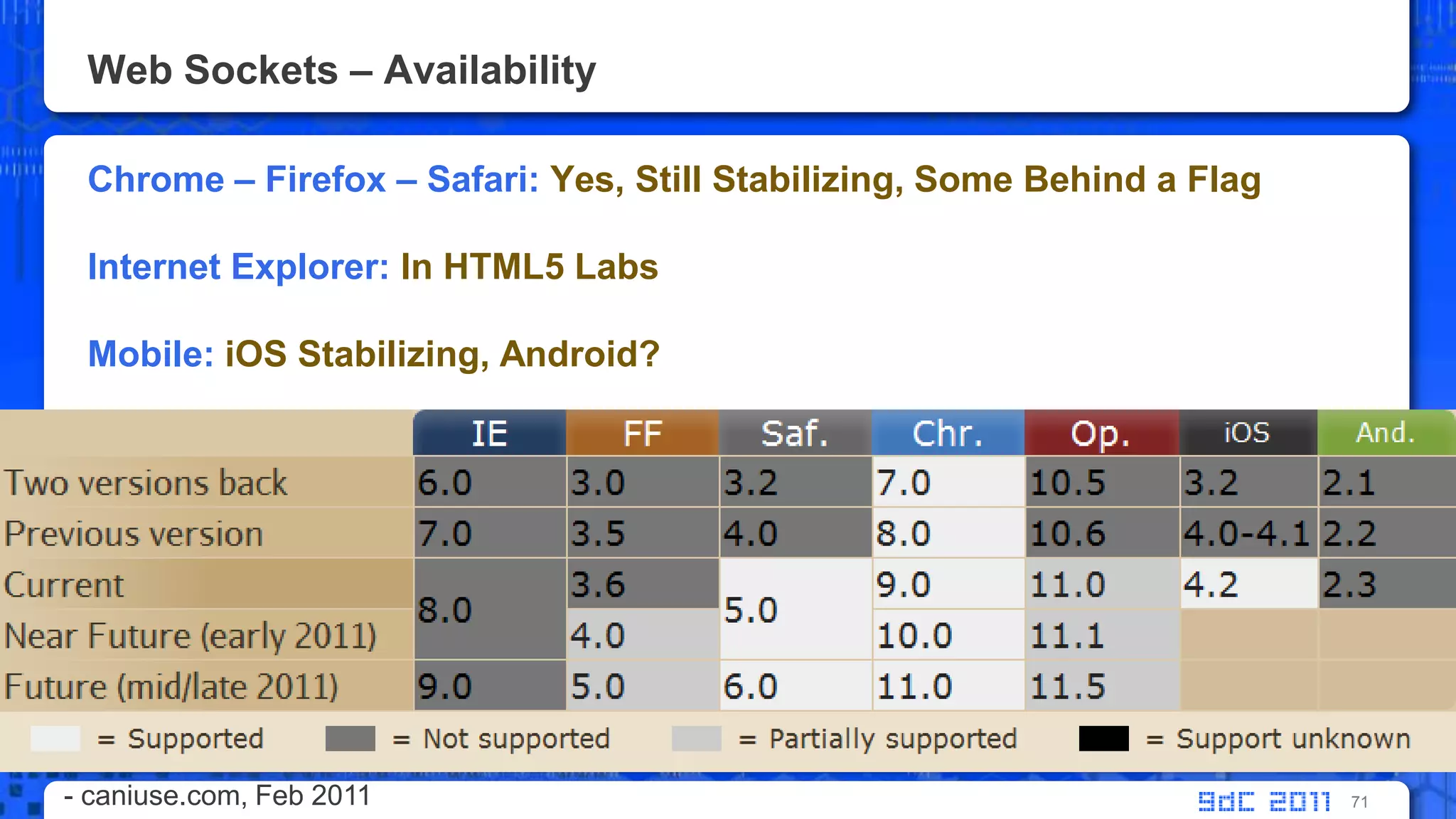
Task: Click the IE browser column header
Action: [489, 433]
